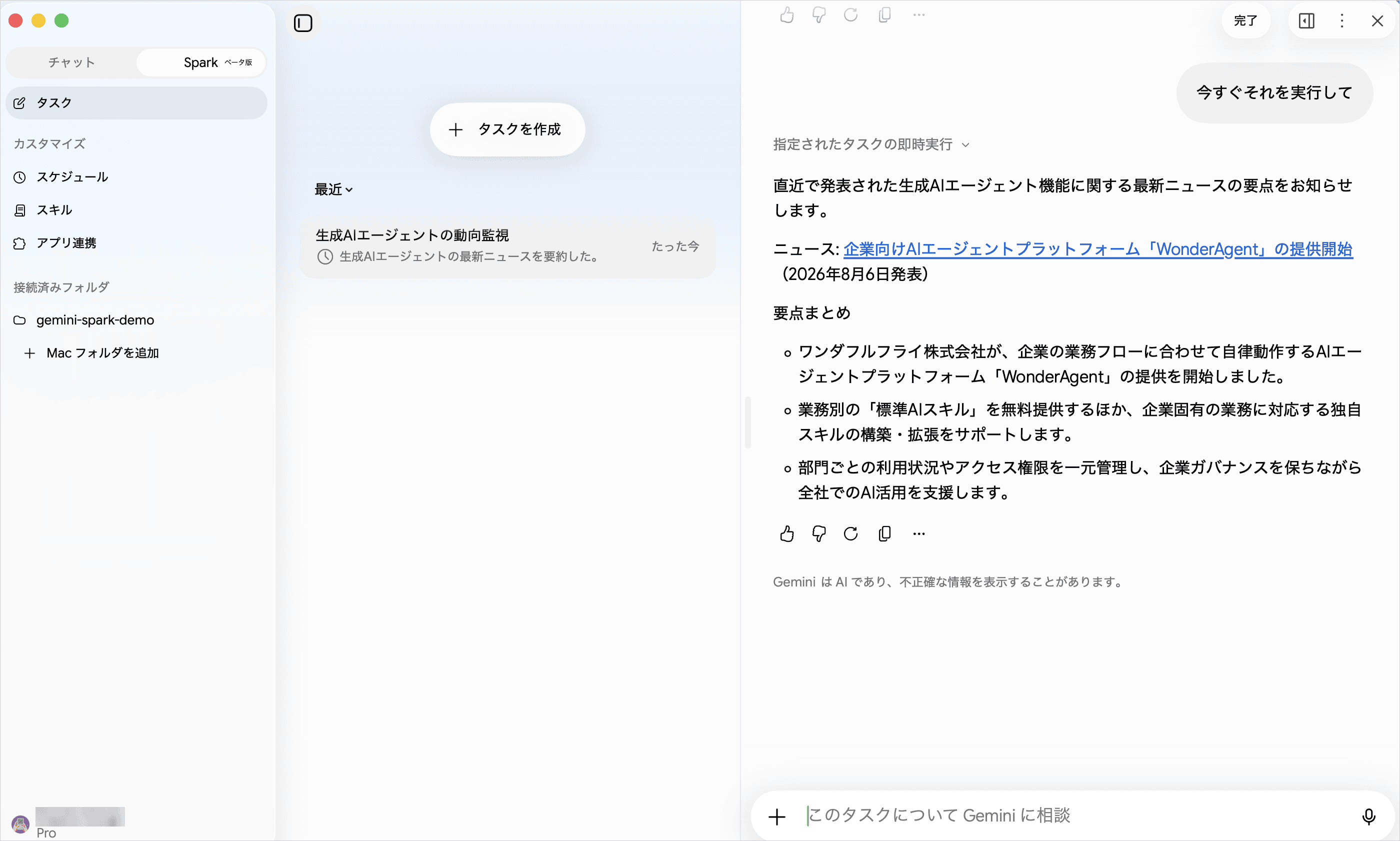
Task: Click the thumbs down icon under the summary
Action: coord(818,533)
